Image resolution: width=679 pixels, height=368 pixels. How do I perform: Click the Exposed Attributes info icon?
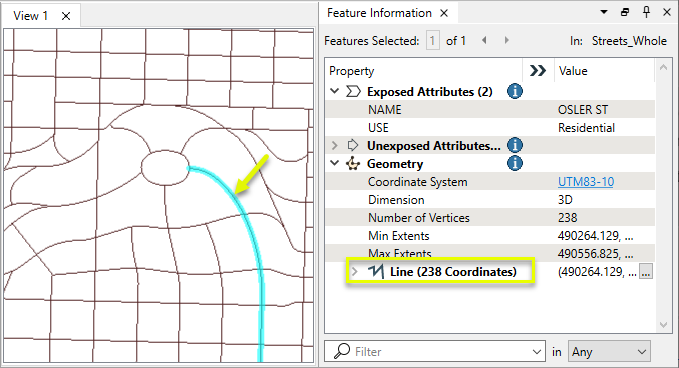(514, 91)
